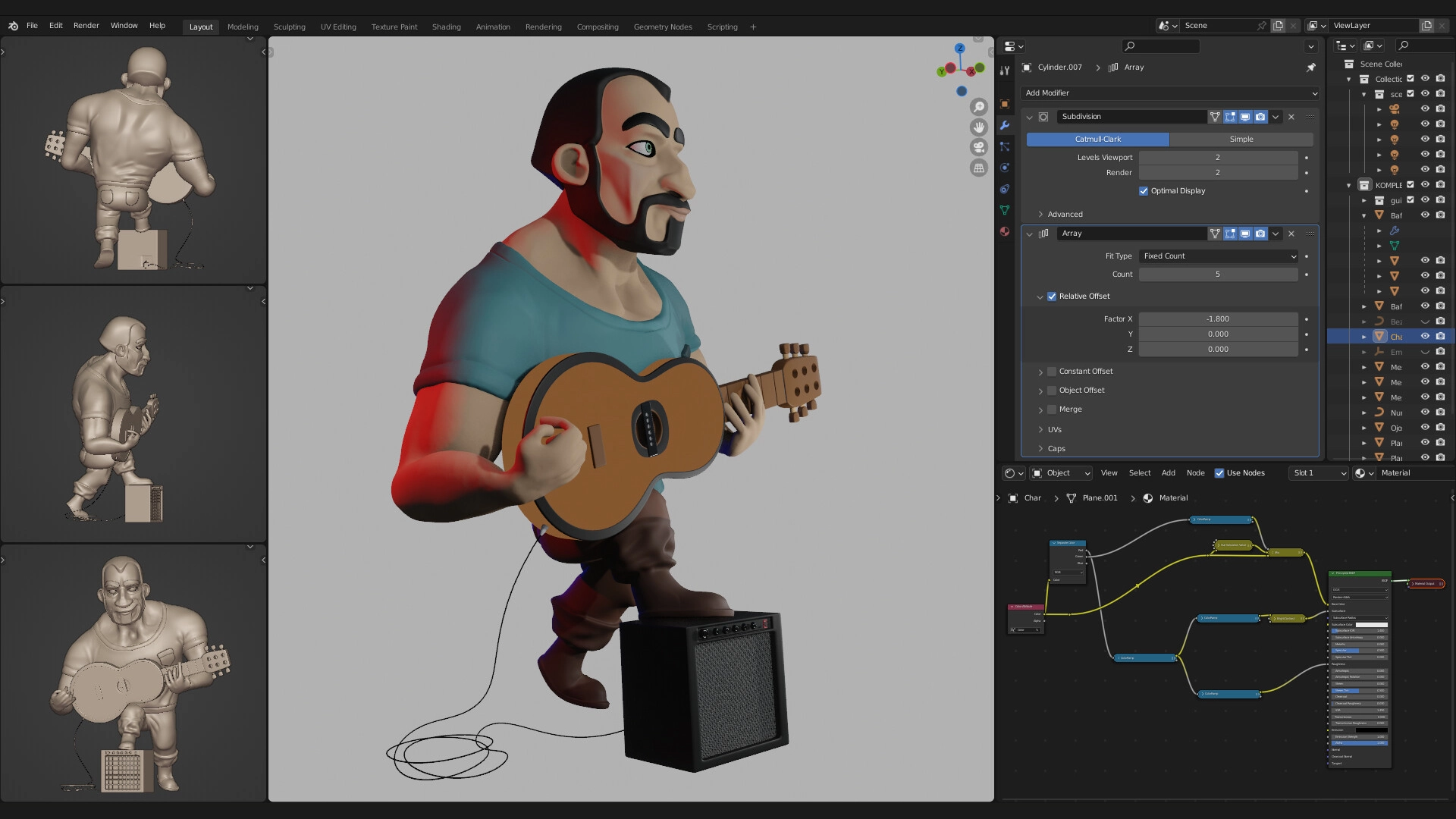
Task: Click the Array Count value field
Action: [x=1218, y=275]
